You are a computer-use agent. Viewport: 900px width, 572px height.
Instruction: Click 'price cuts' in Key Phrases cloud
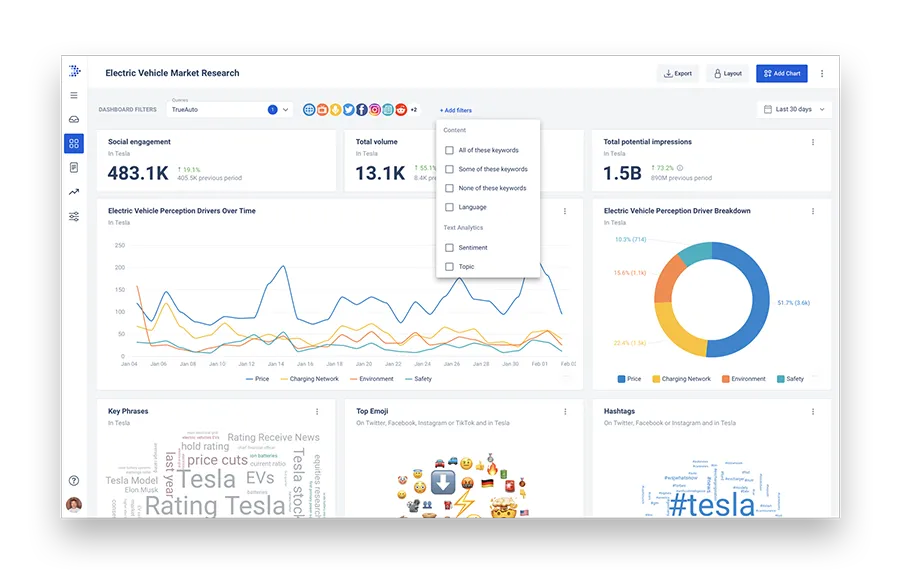(217, 460)
